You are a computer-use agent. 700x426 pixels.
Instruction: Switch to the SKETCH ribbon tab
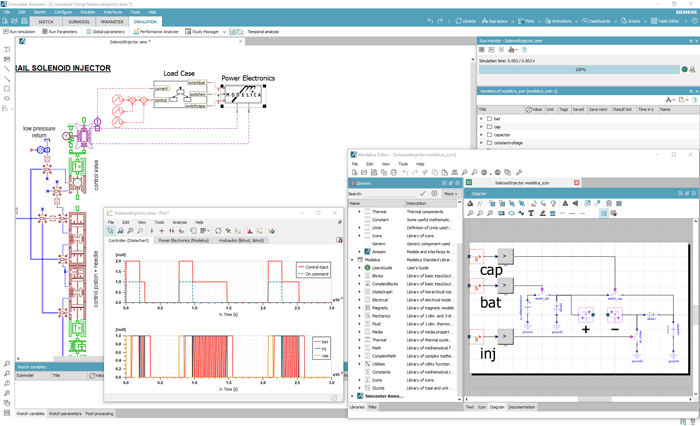[x=45, y=21]
